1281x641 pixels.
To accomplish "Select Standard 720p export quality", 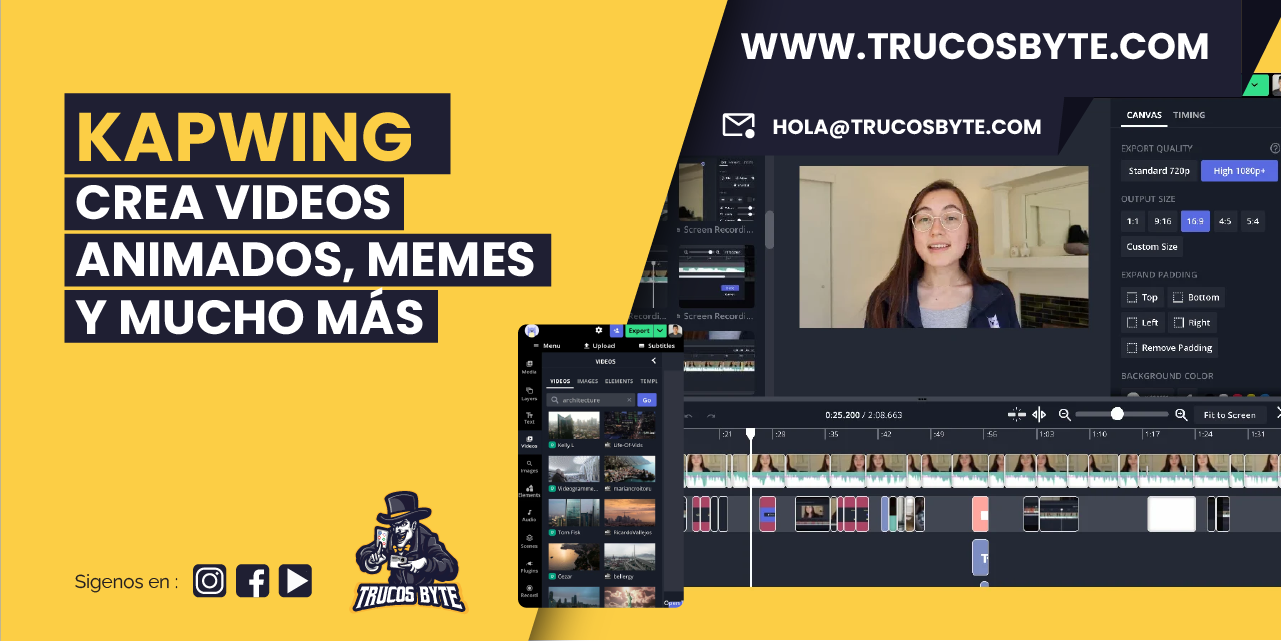I will (1159, 171).
